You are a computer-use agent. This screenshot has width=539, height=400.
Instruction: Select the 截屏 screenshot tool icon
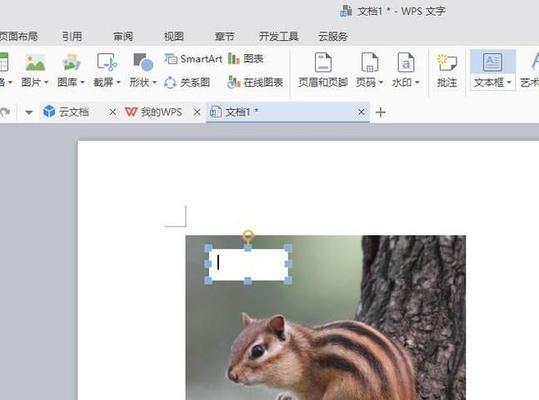[107, 62]
